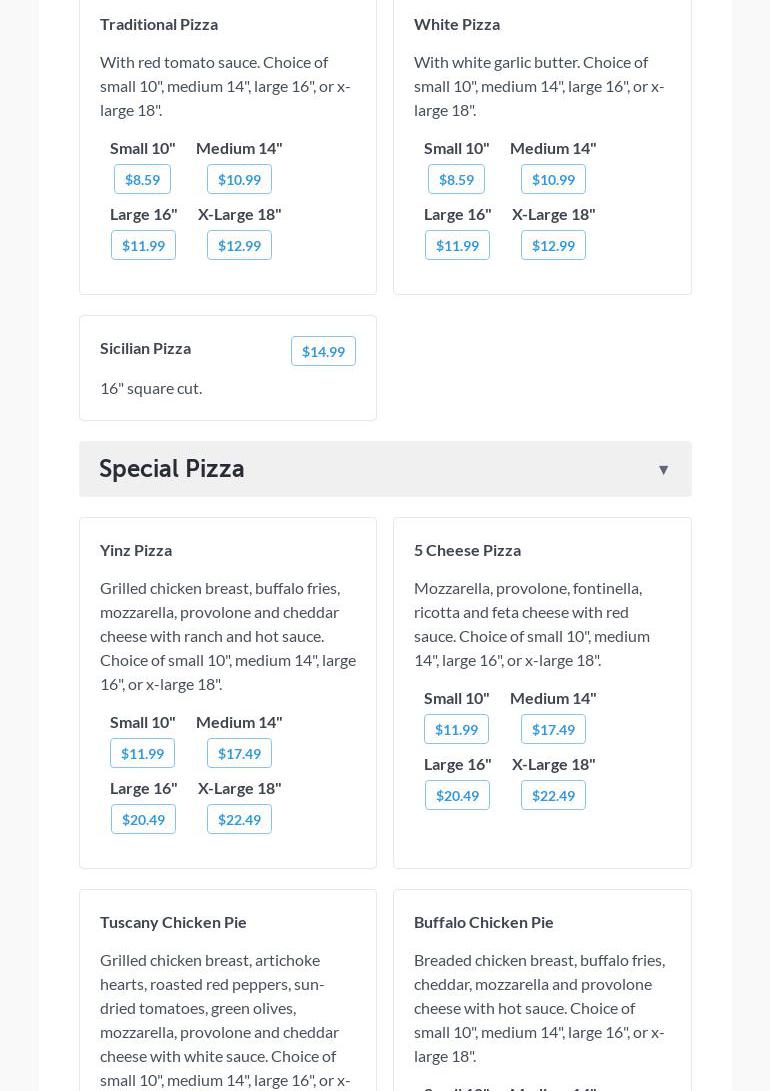
Task: Choose White Pizza Medium 14" $10.99 price
Action: click(x=553, y=180)
